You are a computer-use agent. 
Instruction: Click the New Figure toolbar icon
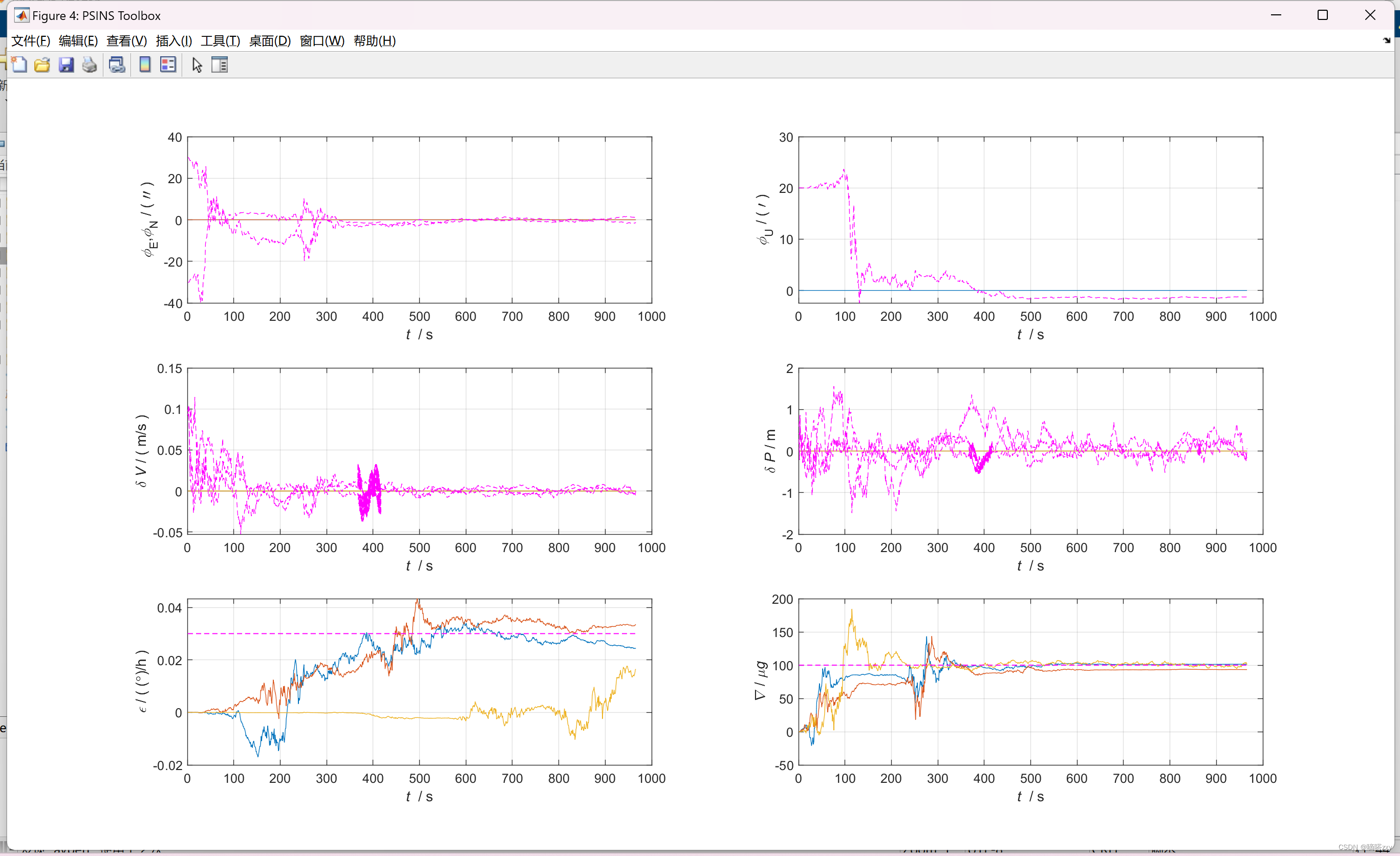pos(19,65)
